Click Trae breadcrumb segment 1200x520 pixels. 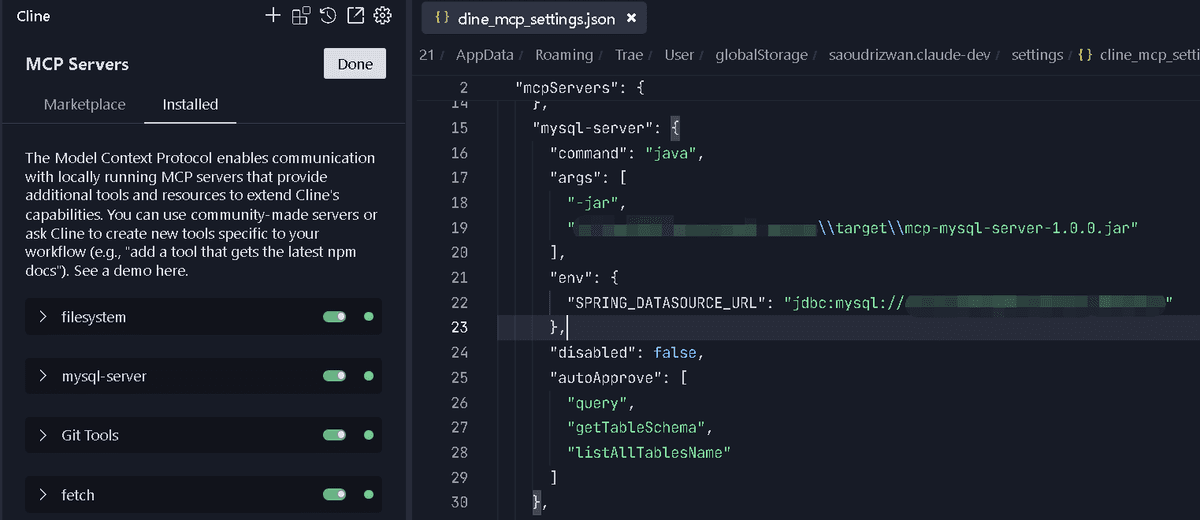tap(629, 55)
